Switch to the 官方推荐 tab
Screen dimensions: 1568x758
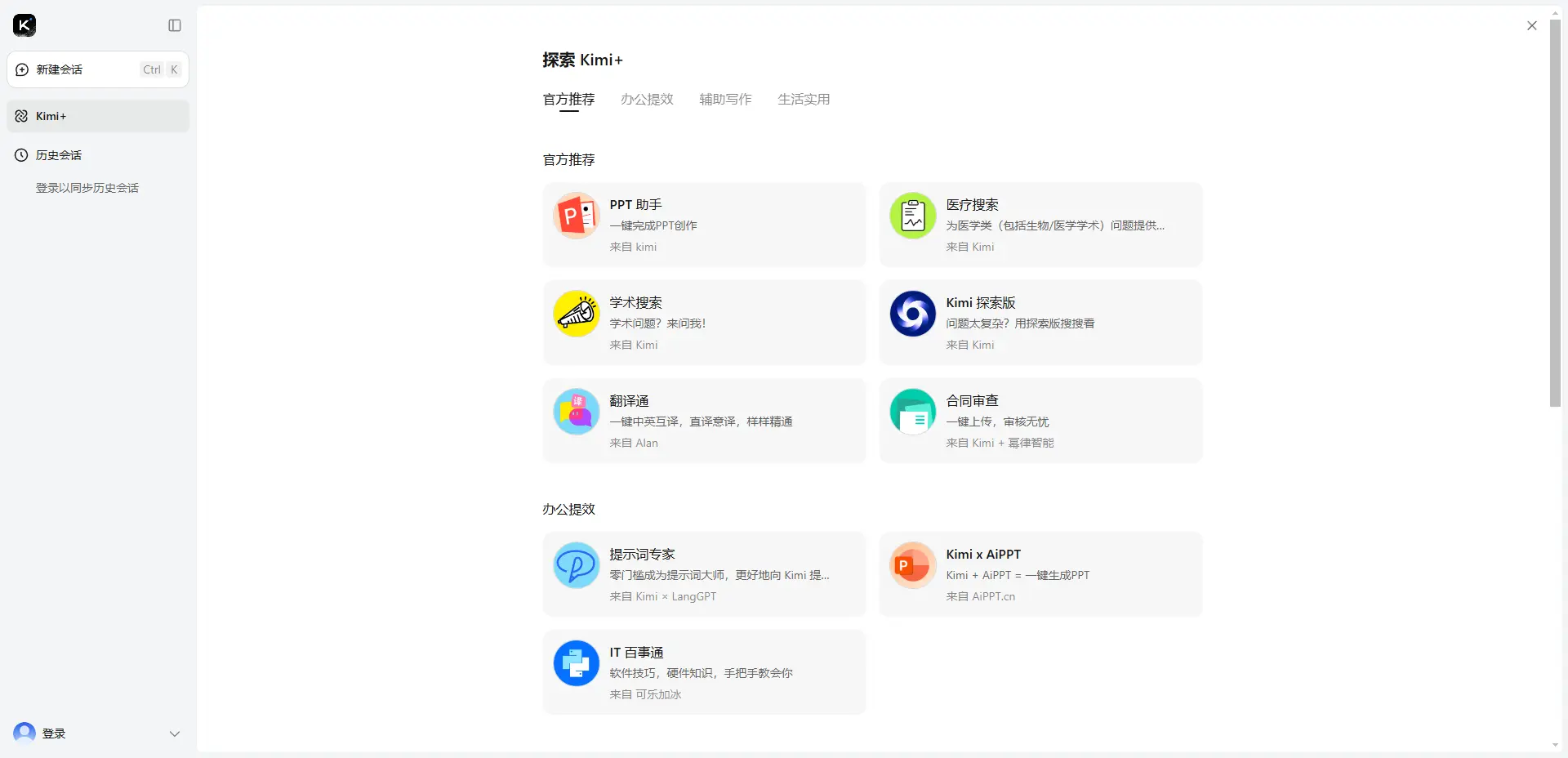pos(569,100)
